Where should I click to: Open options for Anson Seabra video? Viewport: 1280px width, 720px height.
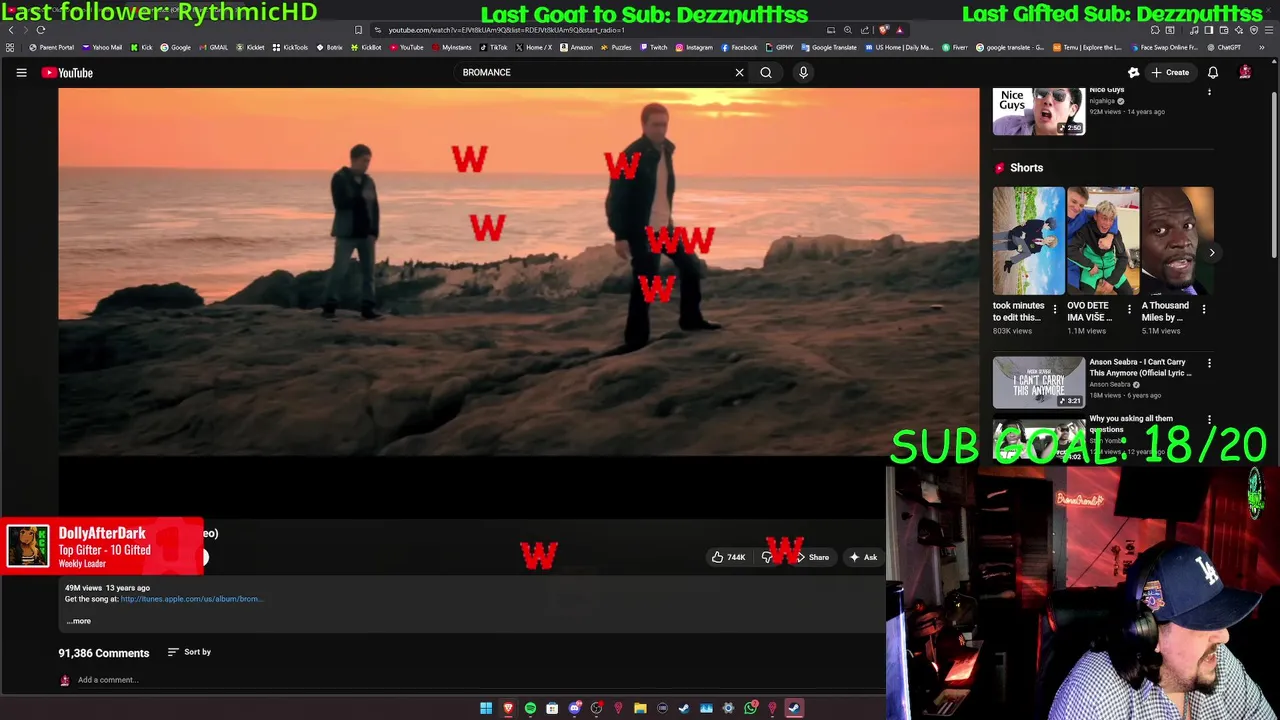(1209, 363)
